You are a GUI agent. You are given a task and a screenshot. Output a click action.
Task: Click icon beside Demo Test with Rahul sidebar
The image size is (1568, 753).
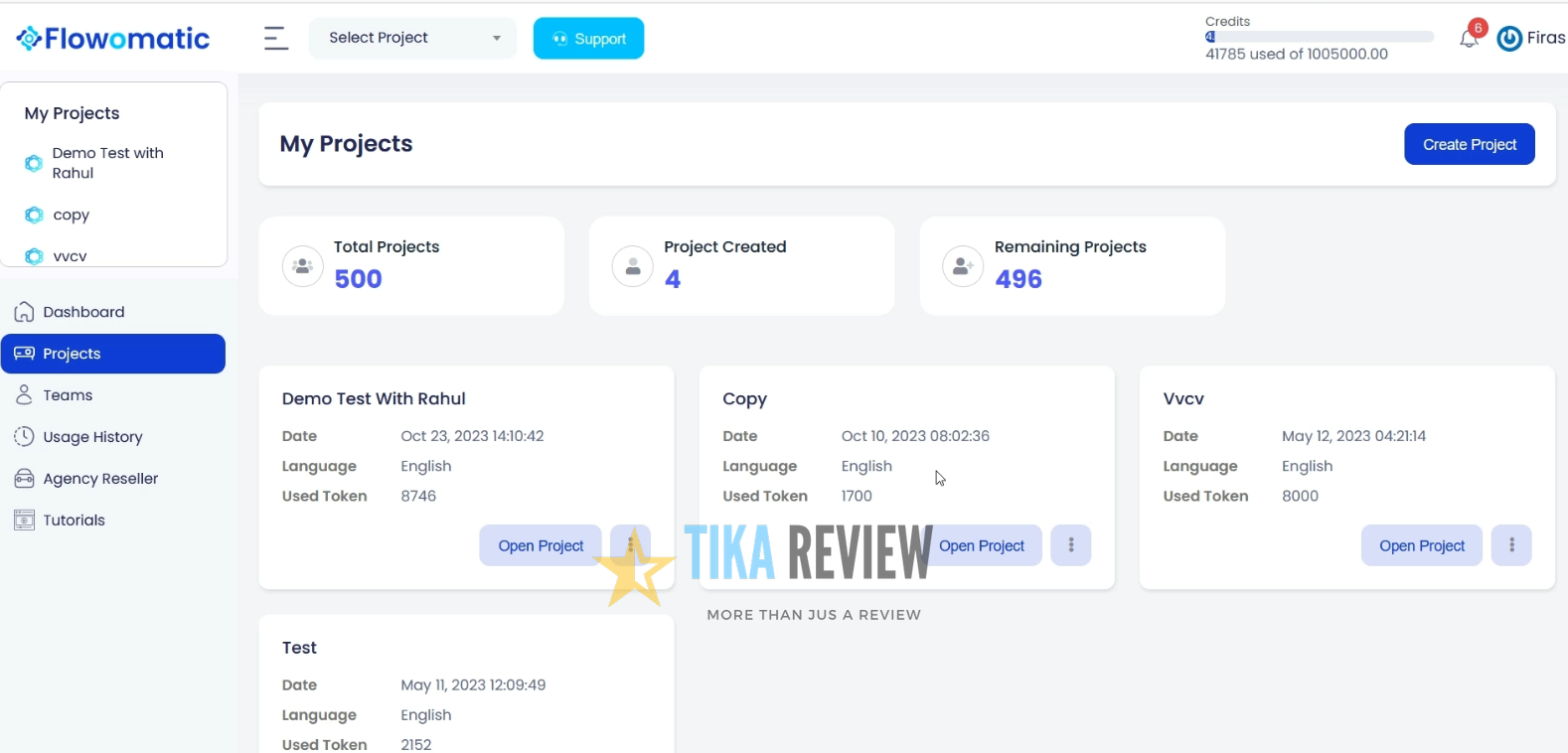pos(34,163)
